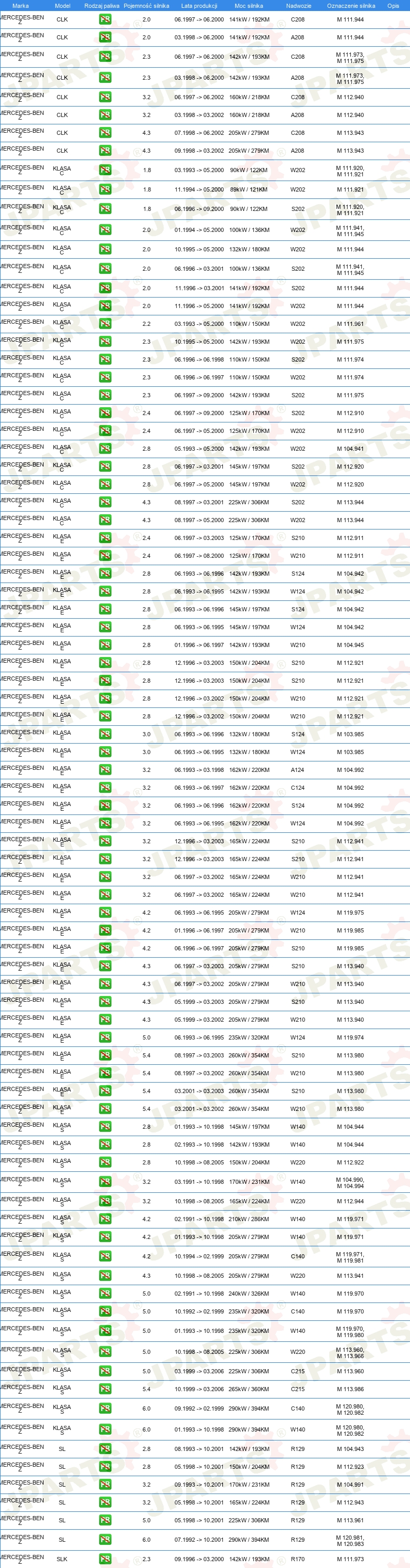Screen dimensions: 410x1568
Task: Click fuel icon in M 104.945 row
Action: pyautogui.click(x=105, y=644)
